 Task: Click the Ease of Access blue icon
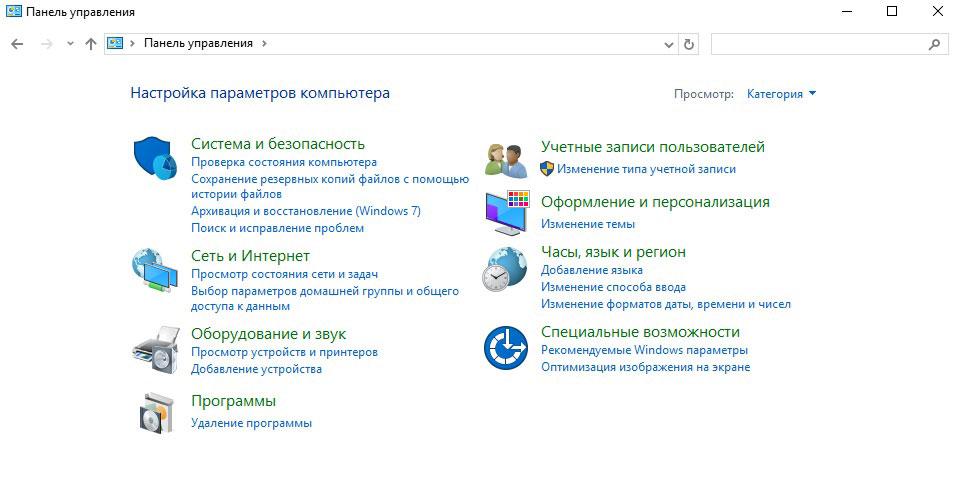coord(506,348)
